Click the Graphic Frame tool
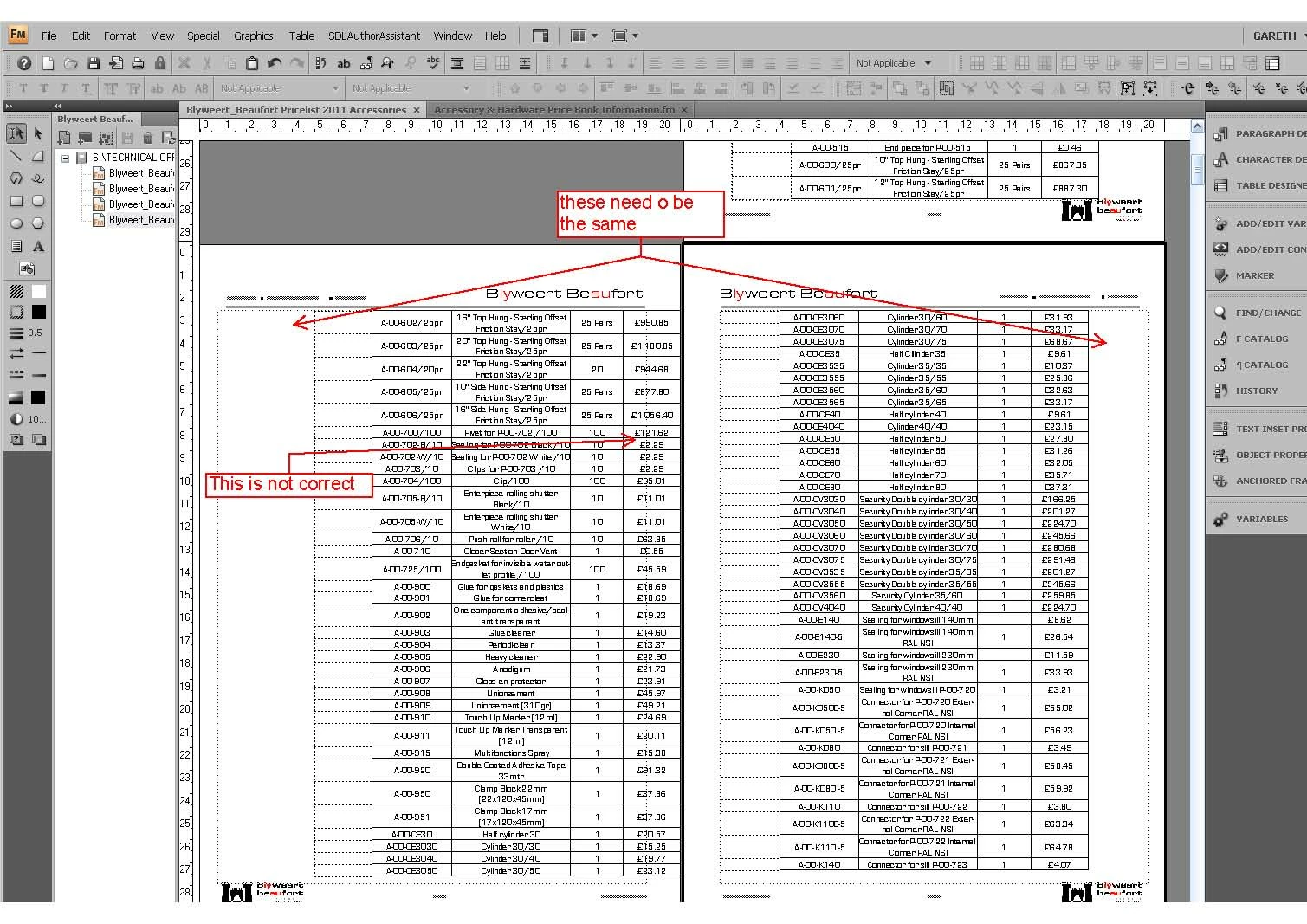Viewport: 1307px width, 924px height. [27, 268]
